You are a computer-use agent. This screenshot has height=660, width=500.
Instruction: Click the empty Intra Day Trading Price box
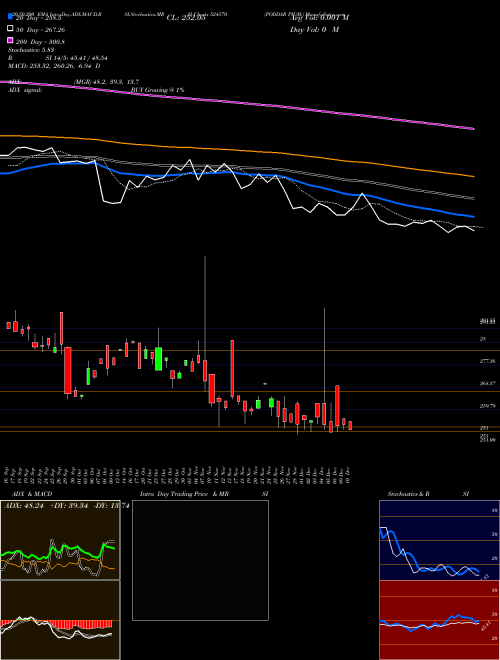[x=200, y=560]
